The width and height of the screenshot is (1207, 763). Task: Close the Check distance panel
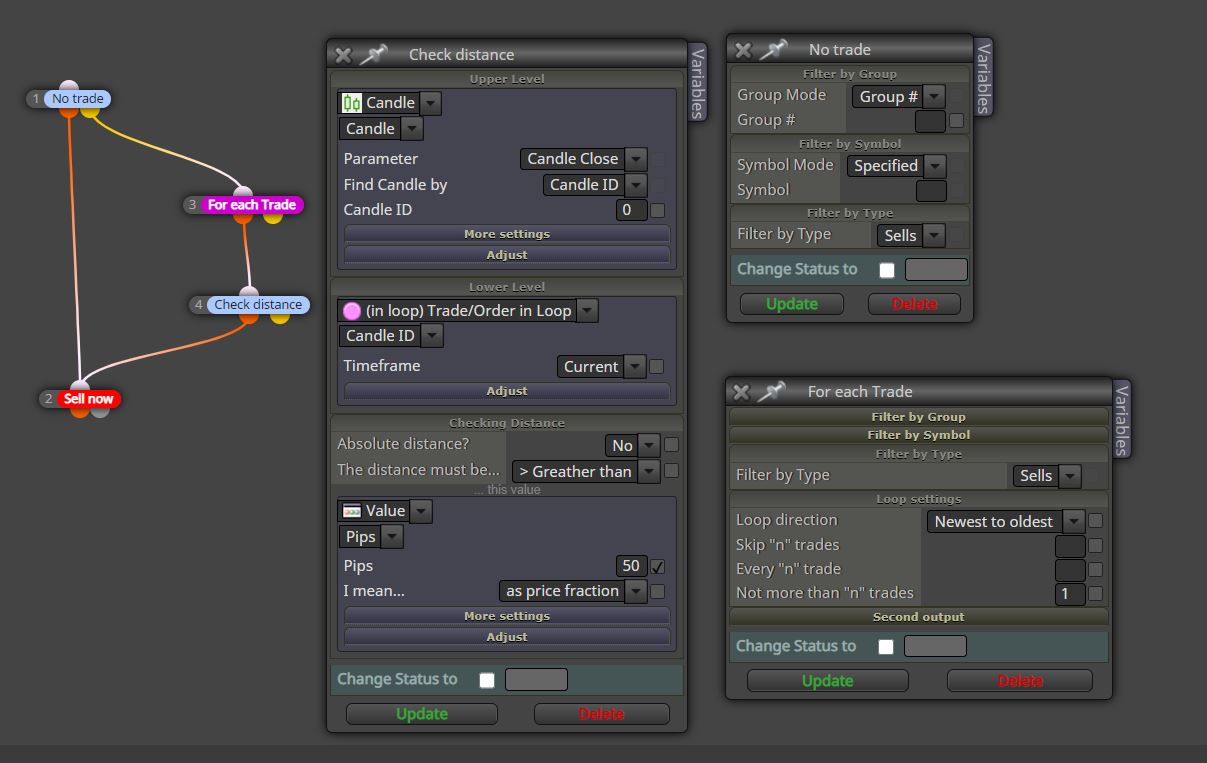[343, 55]
